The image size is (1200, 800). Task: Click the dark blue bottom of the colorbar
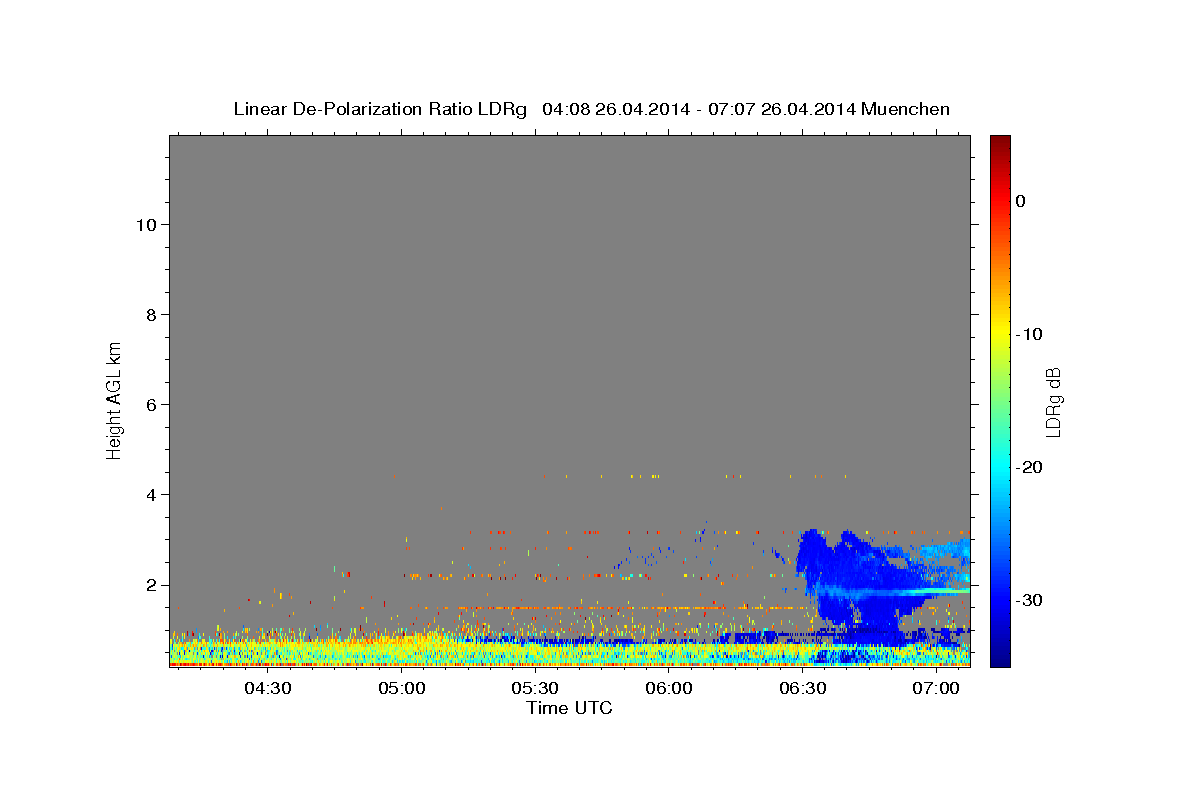point(1000,655)
